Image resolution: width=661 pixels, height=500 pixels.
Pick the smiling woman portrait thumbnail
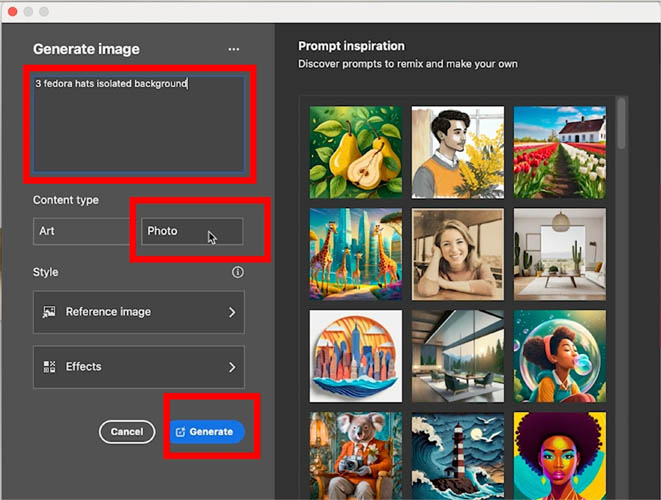click(x=458, y=254)
